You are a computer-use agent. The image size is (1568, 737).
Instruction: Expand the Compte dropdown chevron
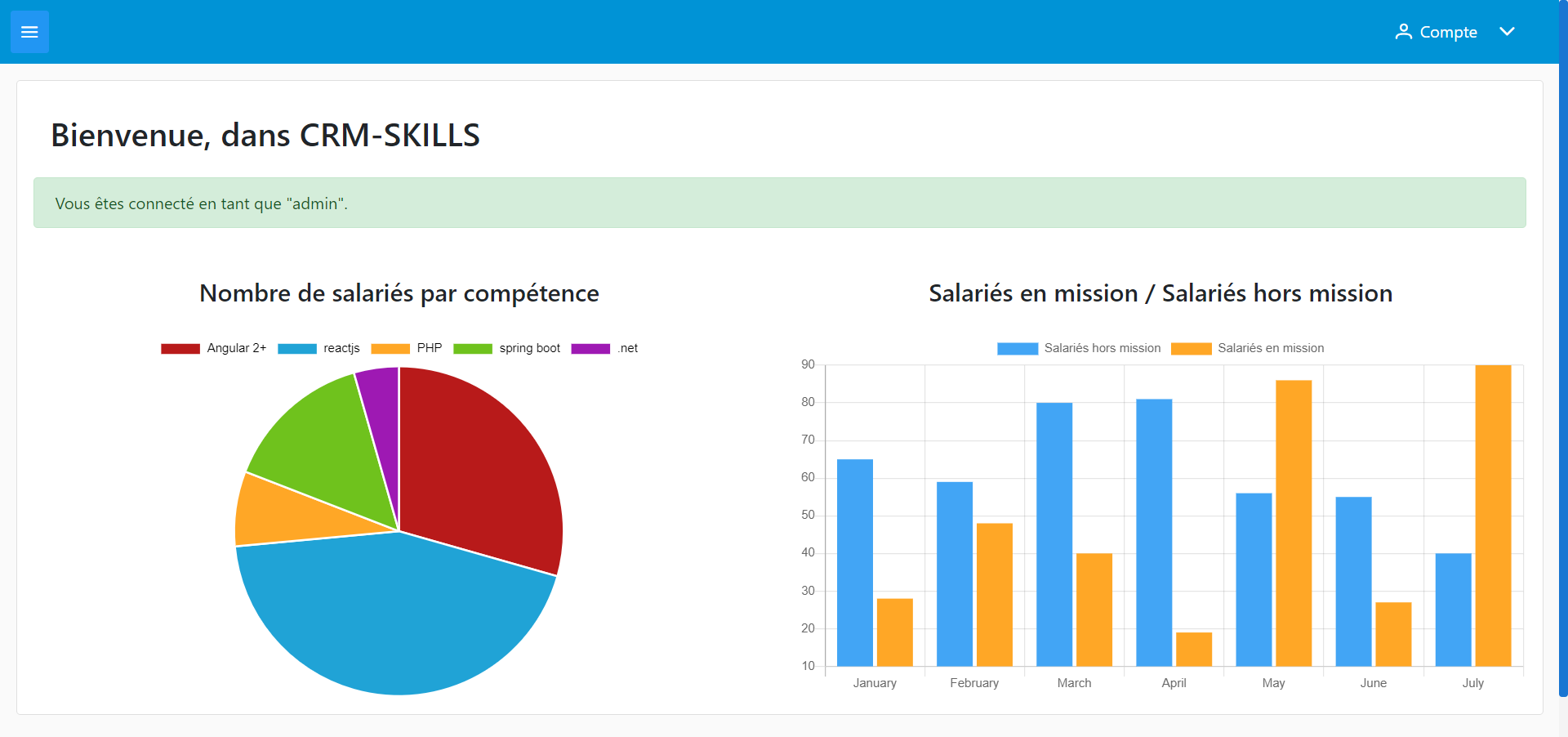coord(1508,31)
